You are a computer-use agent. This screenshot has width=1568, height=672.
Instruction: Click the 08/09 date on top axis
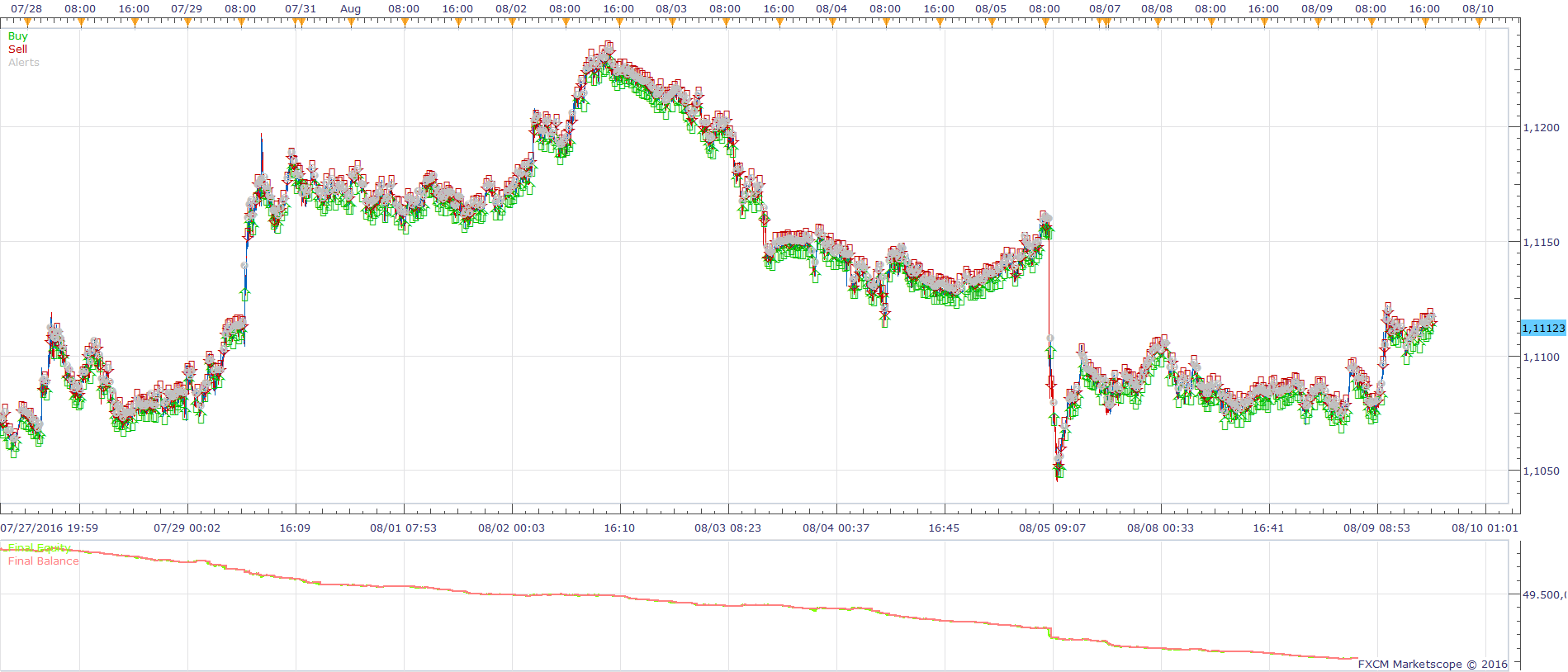click(x=1317, y=9)
